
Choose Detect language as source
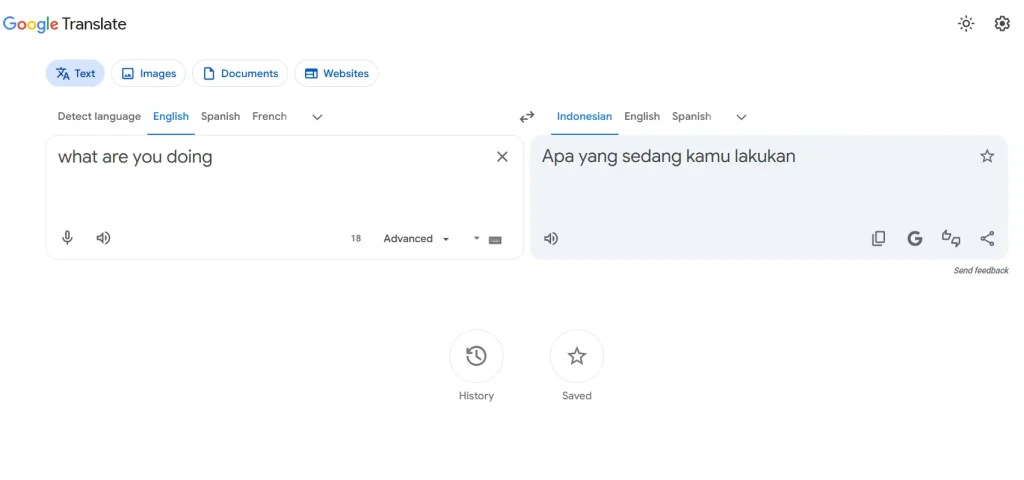pos(99,116)
